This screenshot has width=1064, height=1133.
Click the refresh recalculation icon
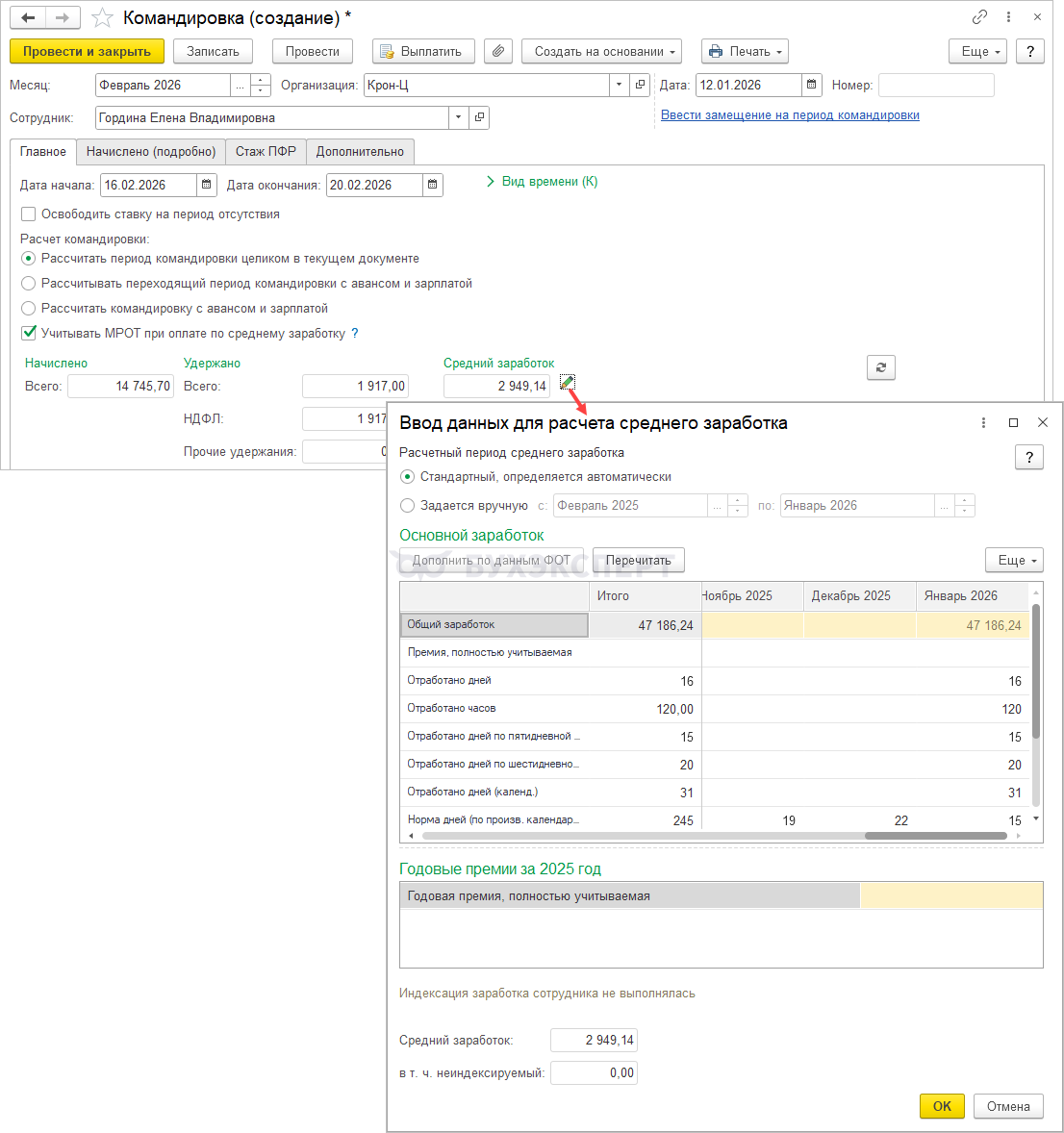tap(880, 367)
